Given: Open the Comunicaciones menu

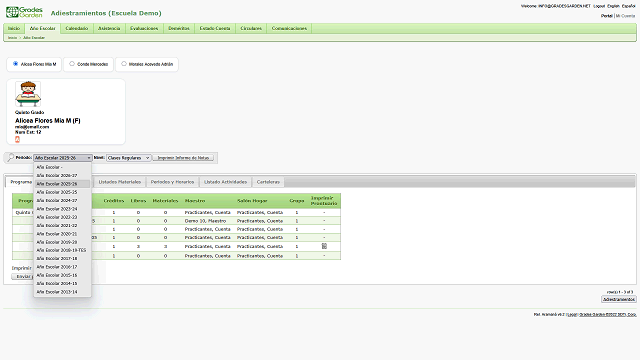Looking at the screenshot, I should (289, 28).
